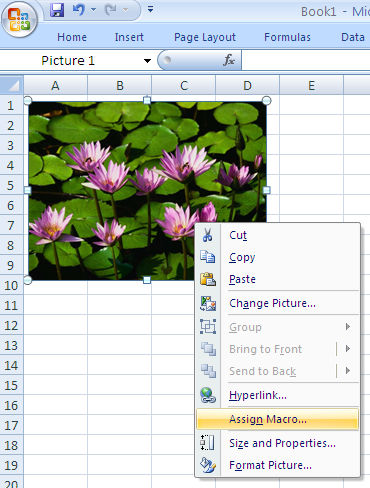Select column C header
The width and height of the screenshot is (370, 488).
pos(184,86)
